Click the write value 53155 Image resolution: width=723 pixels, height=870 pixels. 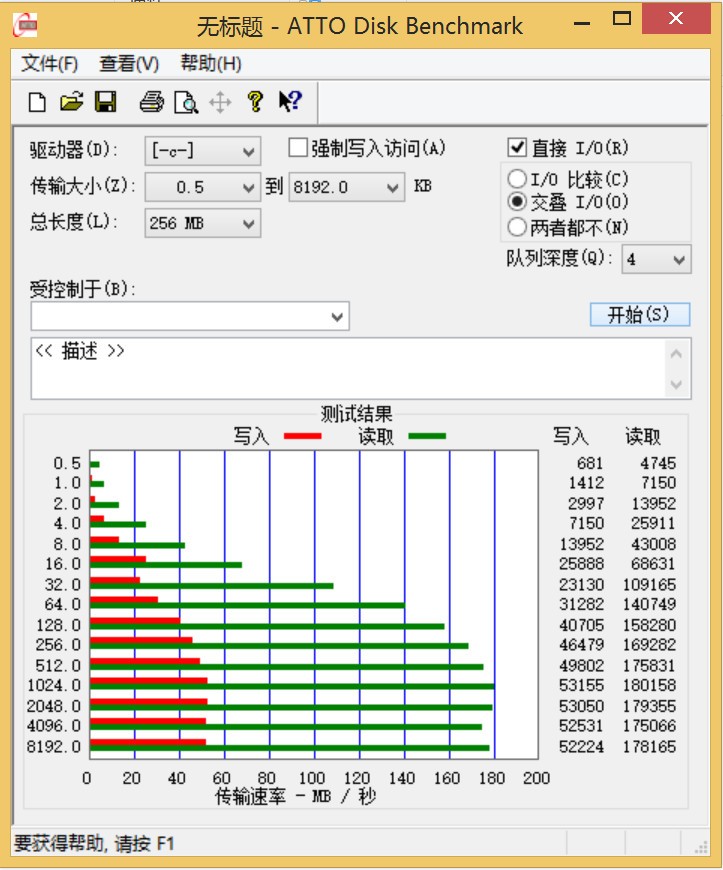coord(582,685)
